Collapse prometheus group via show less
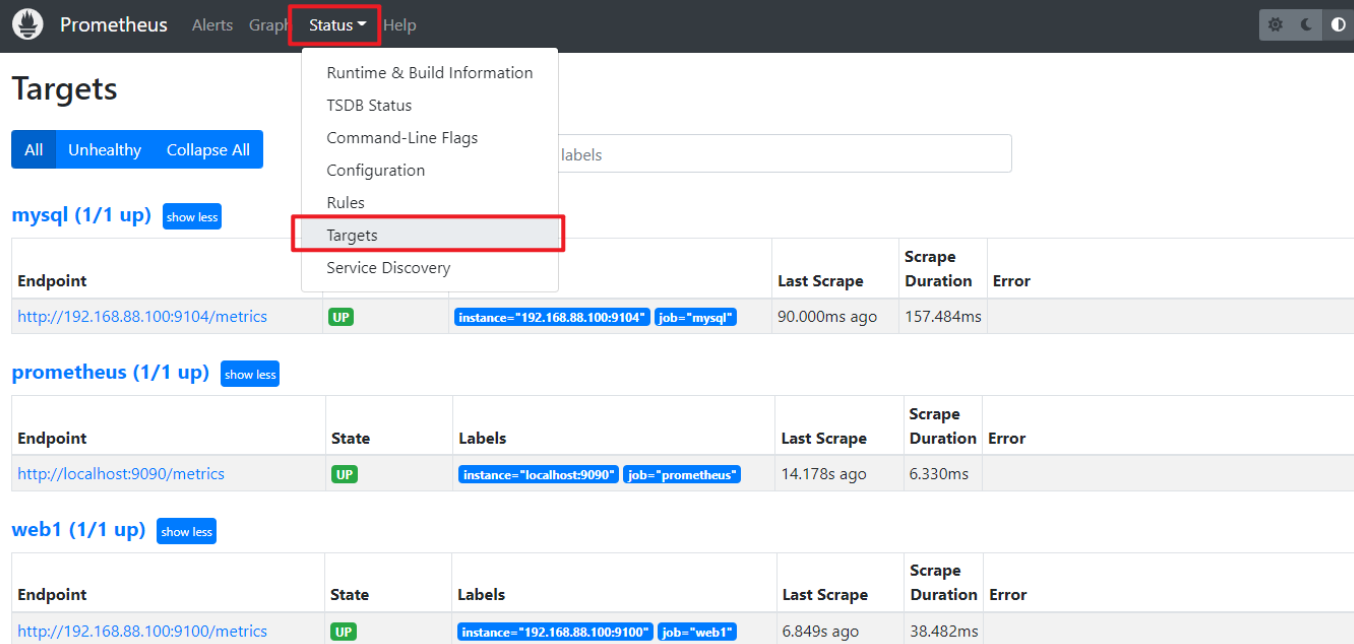Image resolution: width=1354 pixels, height=644 pixels. click(250, 374)
